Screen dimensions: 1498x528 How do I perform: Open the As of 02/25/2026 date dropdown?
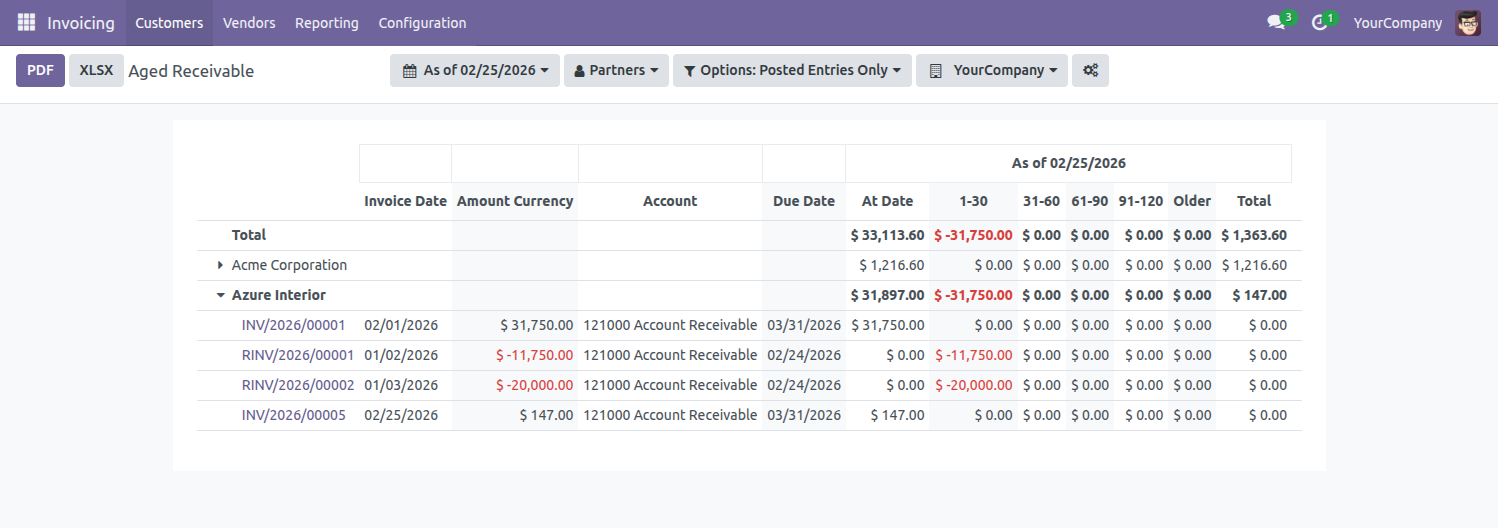tap(475, 70)
